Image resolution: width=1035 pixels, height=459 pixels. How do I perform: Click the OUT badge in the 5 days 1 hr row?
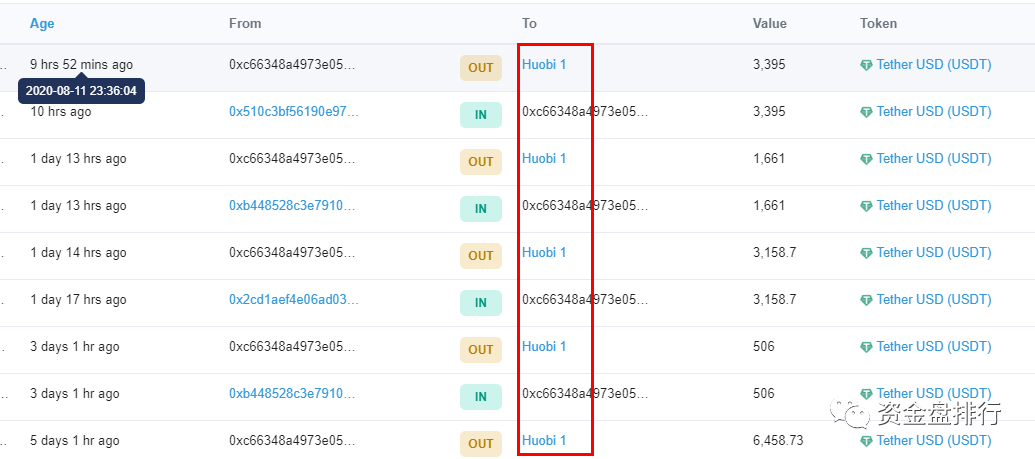(481, 443)
